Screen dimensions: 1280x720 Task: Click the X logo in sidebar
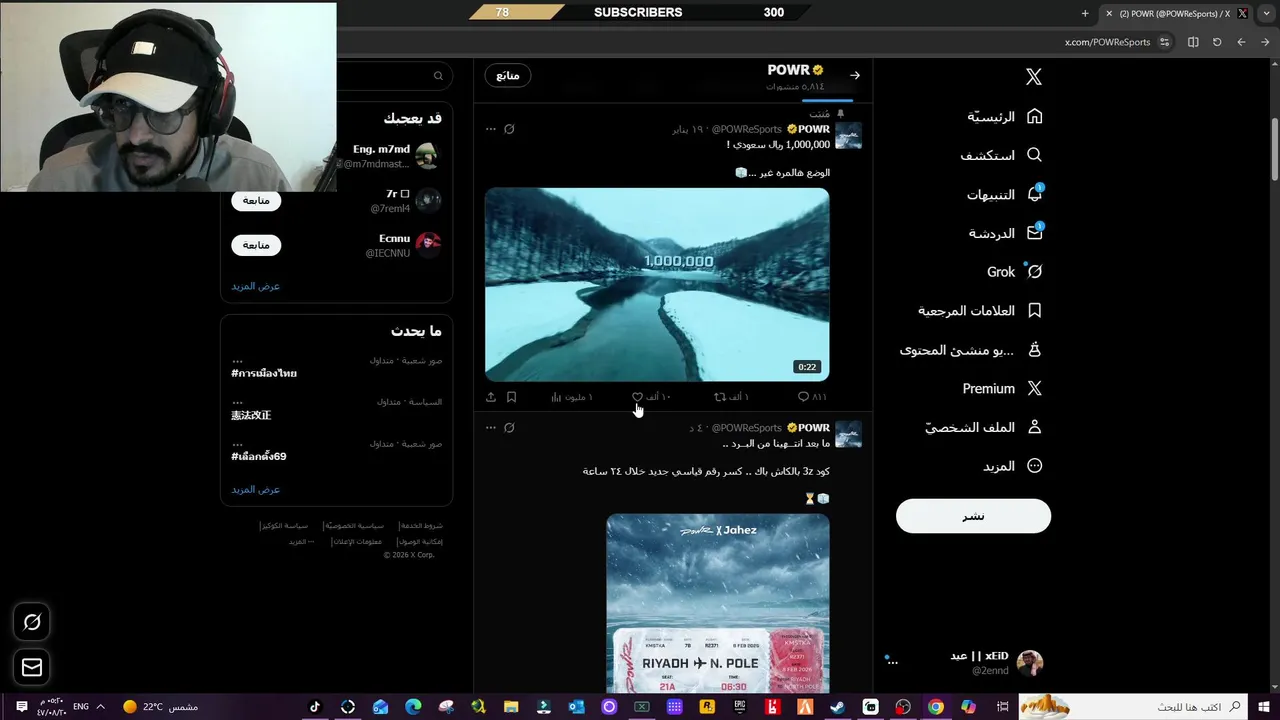click(1034, 77)
